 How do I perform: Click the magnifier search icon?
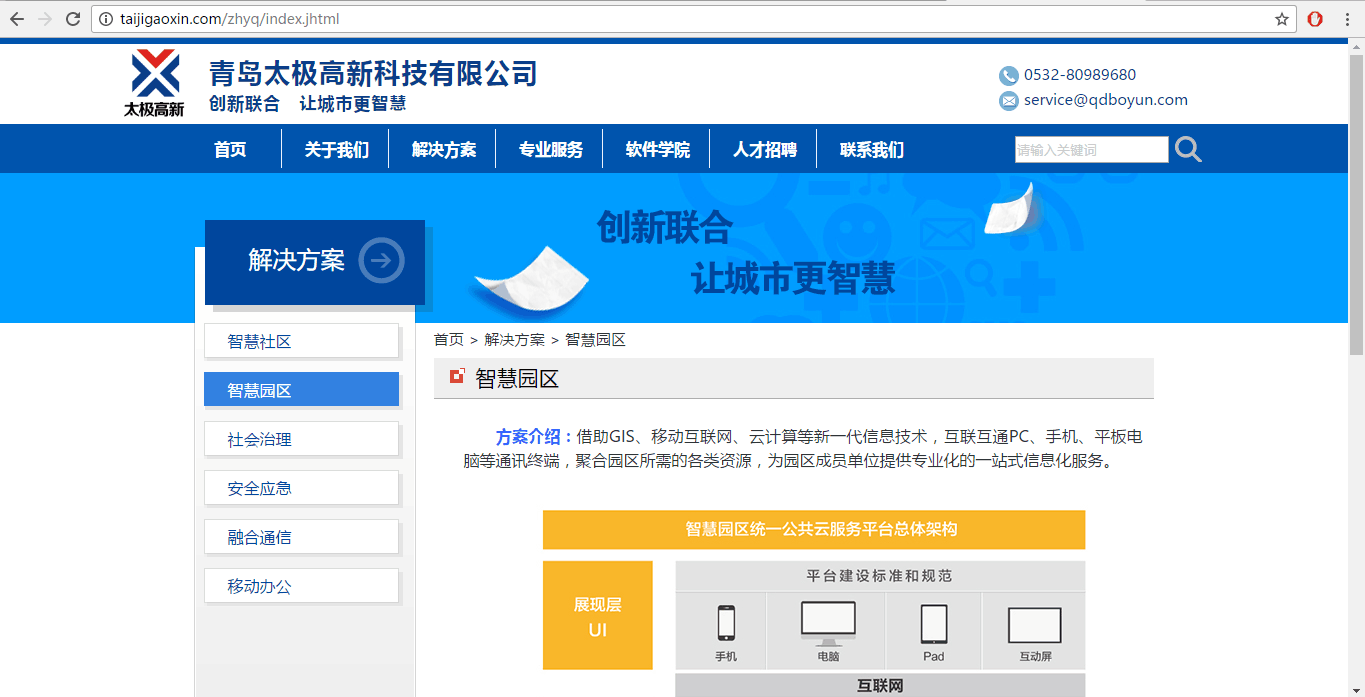pos(1188,150)
